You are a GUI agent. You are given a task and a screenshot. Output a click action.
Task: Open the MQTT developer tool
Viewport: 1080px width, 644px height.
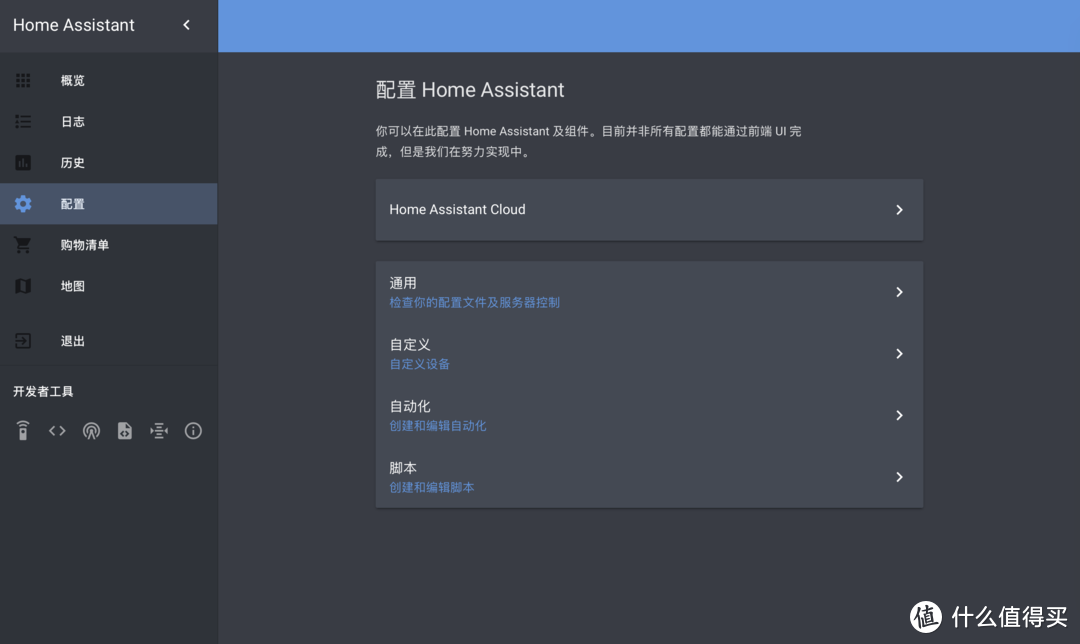(x=158, y=430)
